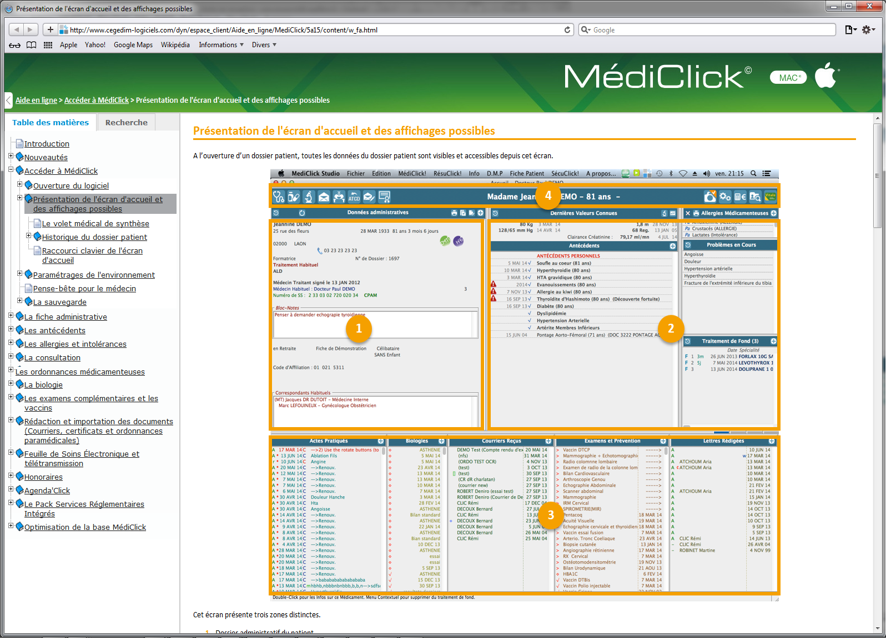886x638 pixels.
Task: Go forward with the browser forward arrow
Action: 31,29
